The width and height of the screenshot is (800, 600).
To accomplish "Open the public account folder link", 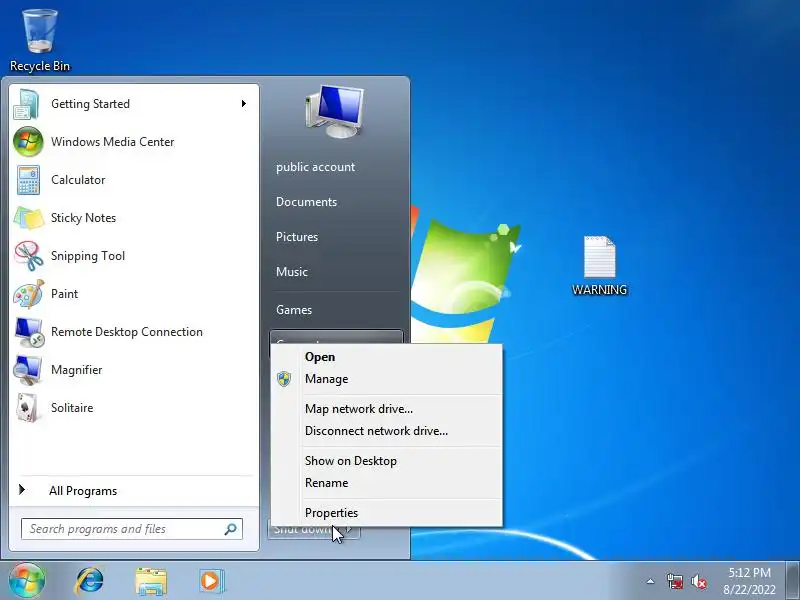I will coord(315,167).
